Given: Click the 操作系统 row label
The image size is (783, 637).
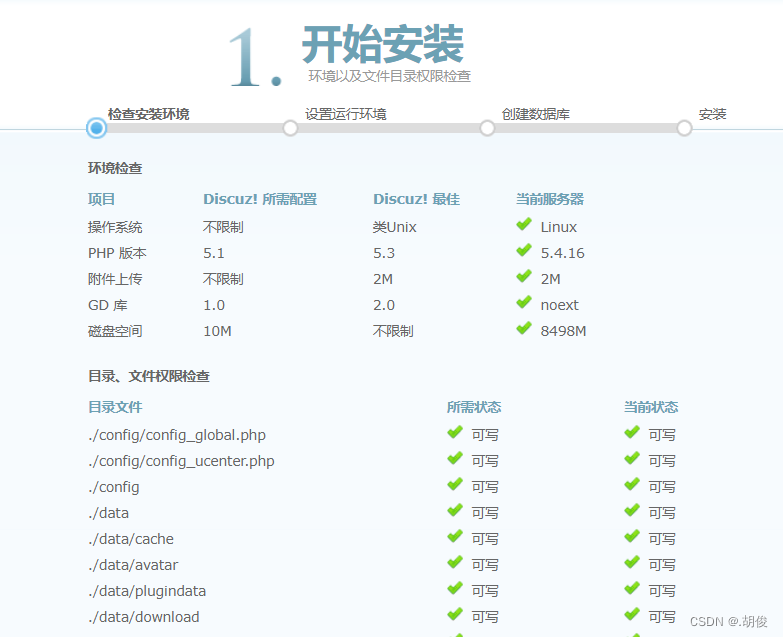Looking at the screenshot, I should (115, 227).
